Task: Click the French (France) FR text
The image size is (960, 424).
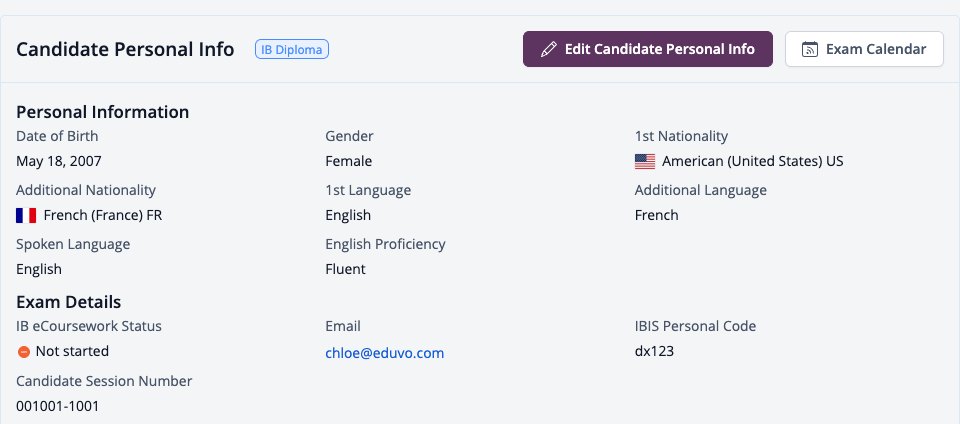Action: pos(103,215)
